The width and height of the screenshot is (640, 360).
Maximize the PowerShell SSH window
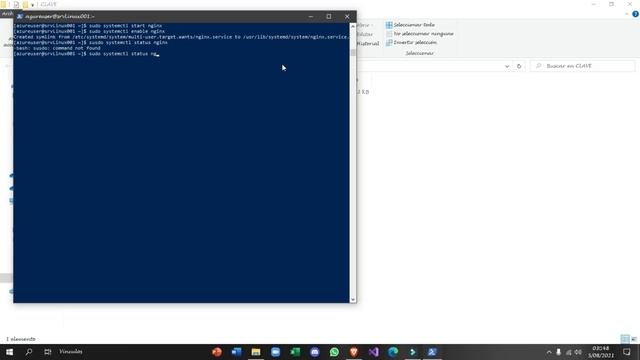coord(329,16)
